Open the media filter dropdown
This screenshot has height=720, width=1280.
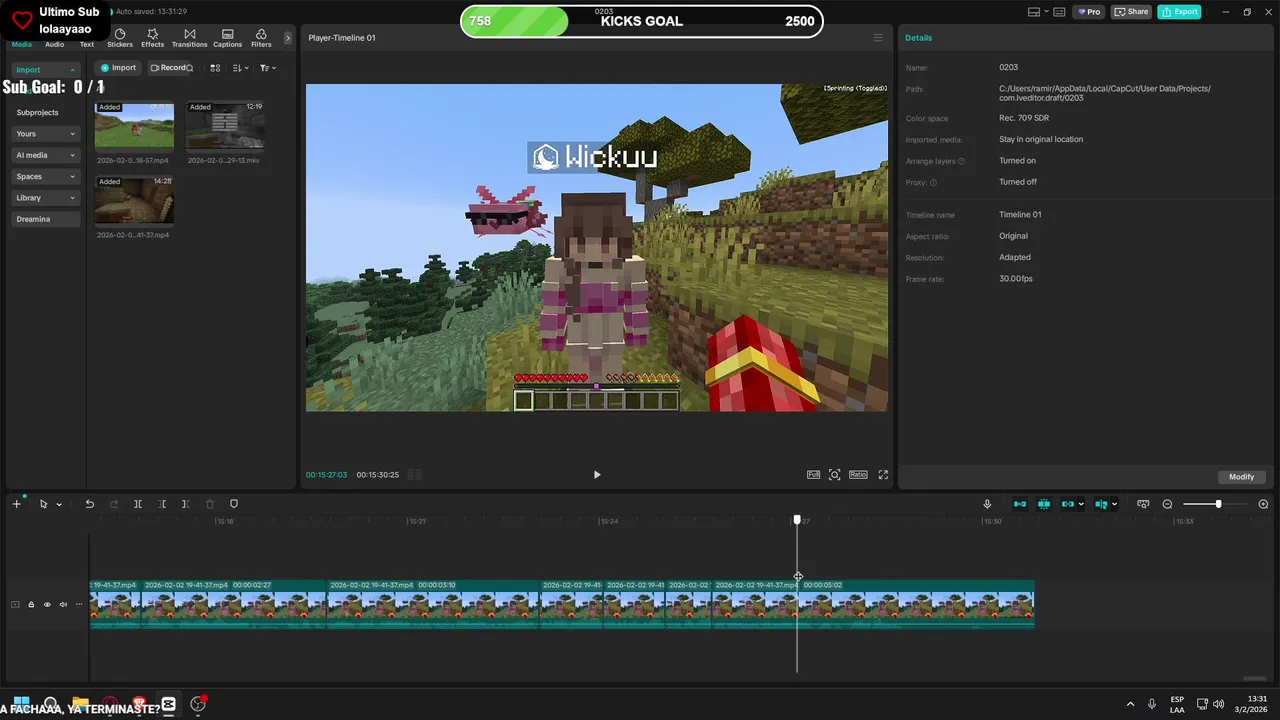(267, 68)
